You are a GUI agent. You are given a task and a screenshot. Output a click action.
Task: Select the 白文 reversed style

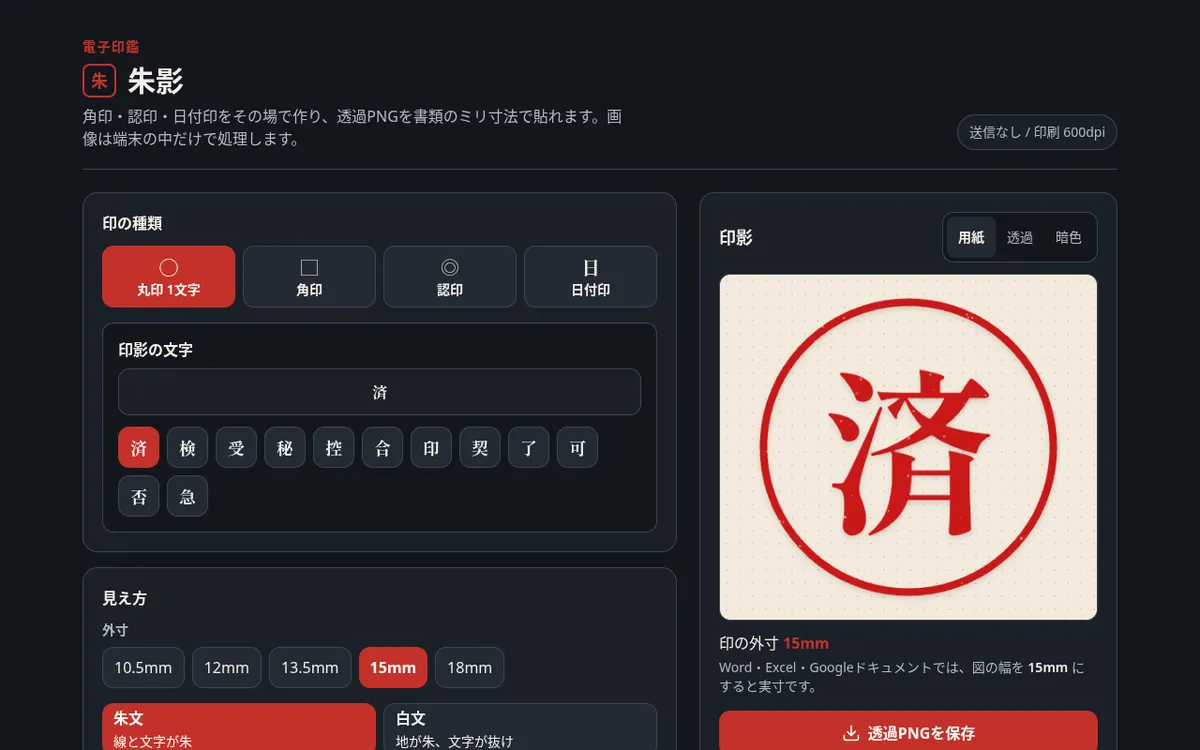point(520,727)
